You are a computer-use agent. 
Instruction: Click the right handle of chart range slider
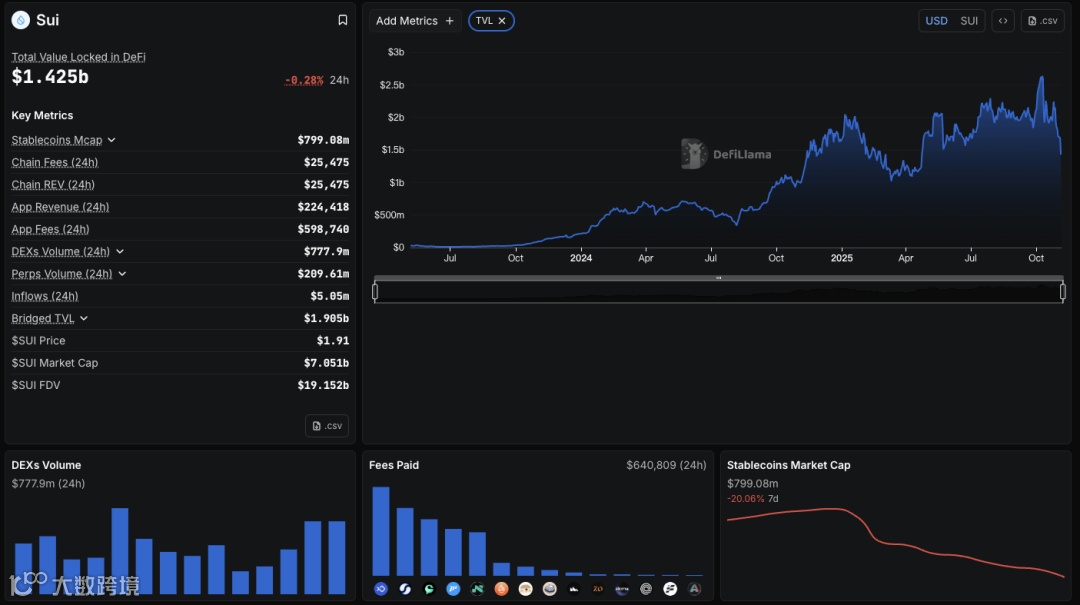tap(1063, 292)
